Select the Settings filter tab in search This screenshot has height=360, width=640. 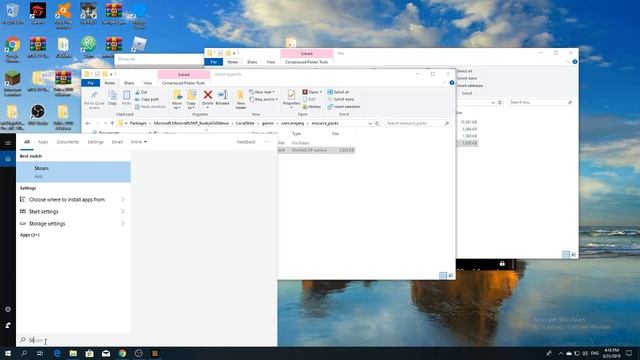click(x=96, y=142)
